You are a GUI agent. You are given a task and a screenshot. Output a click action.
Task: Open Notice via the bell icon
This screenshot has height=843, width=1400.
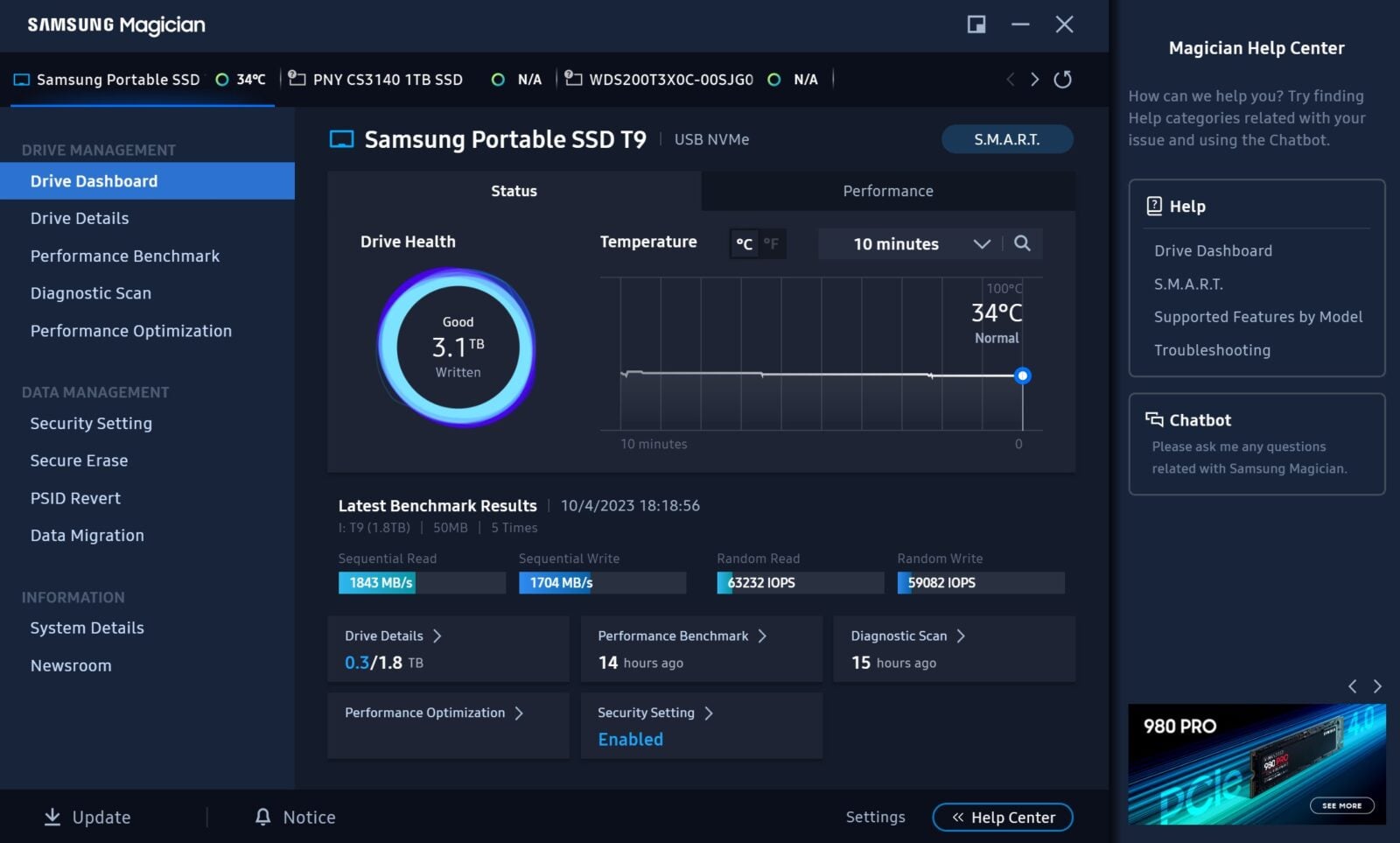tap(262, 817)
